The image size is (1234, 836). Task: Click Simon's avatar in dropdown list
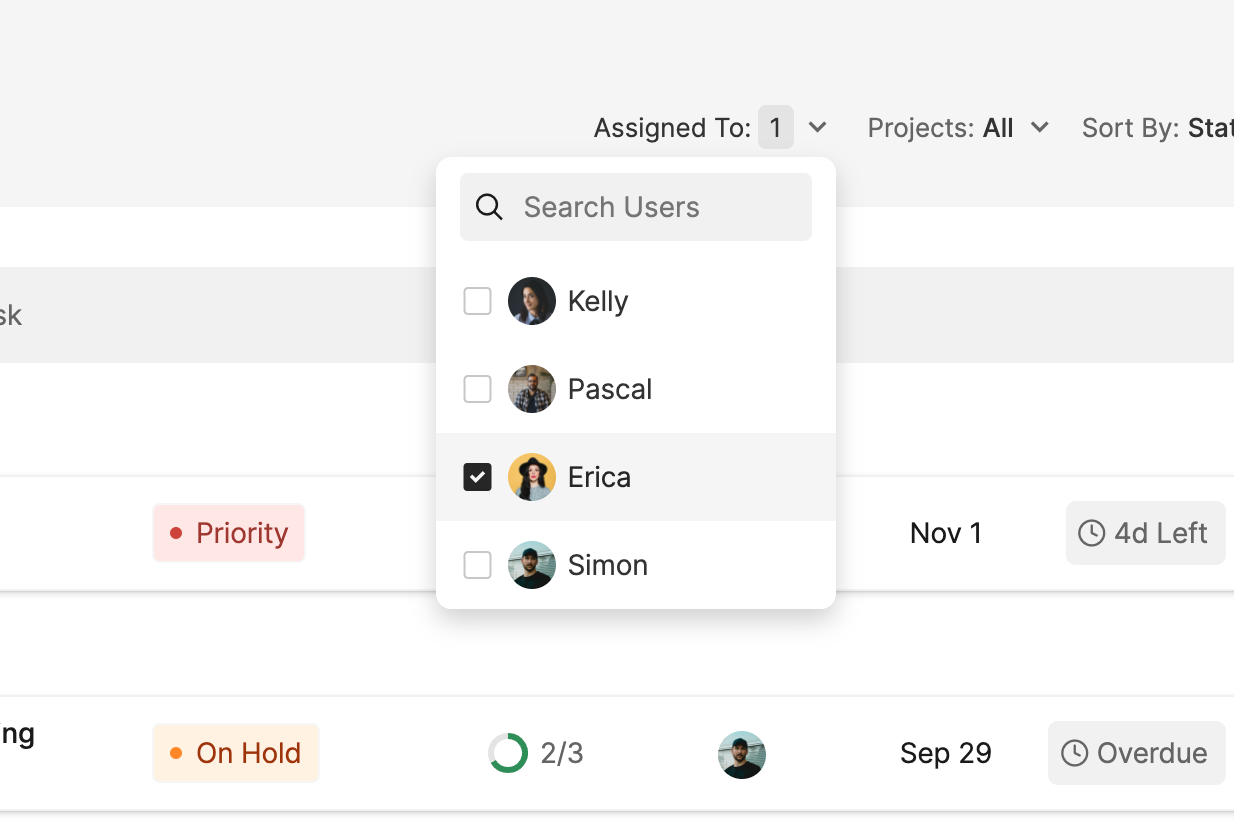tap(532, 565)
